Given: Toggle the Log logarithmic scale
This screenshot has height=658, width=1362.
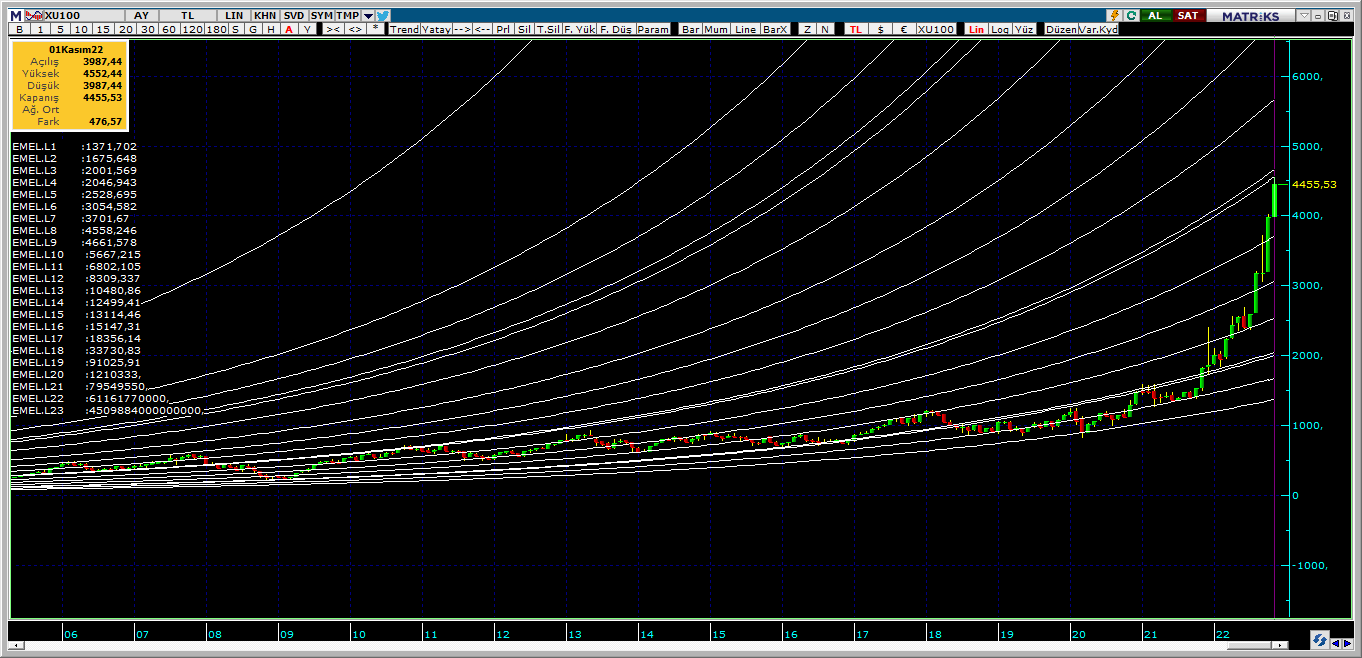Looking at the screenshot, I should point(999,29).
